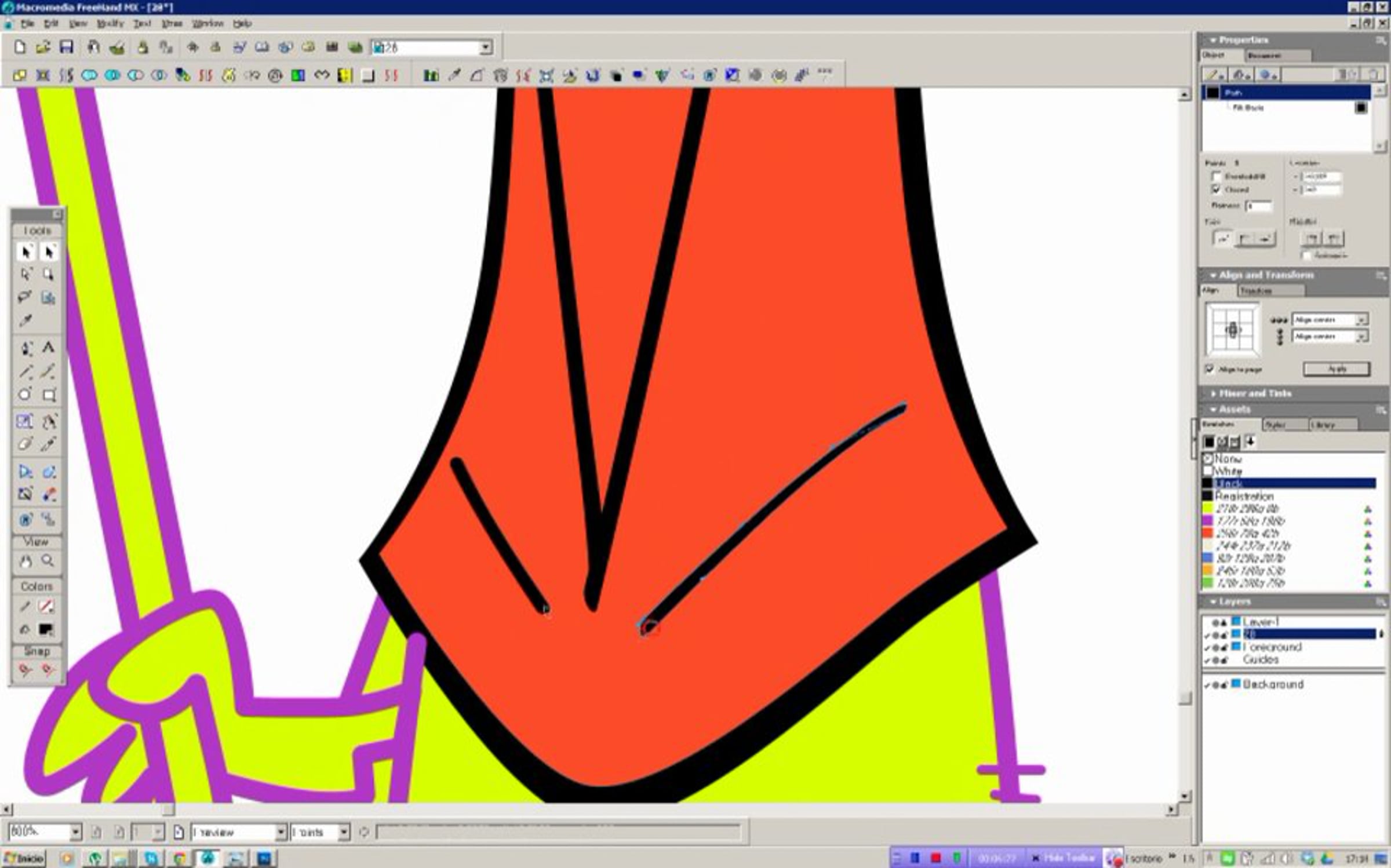The height and width of the screenshot is (868, 1391).
Task: Open the horizontal Align center dropdown
Action: point(1361,320)
